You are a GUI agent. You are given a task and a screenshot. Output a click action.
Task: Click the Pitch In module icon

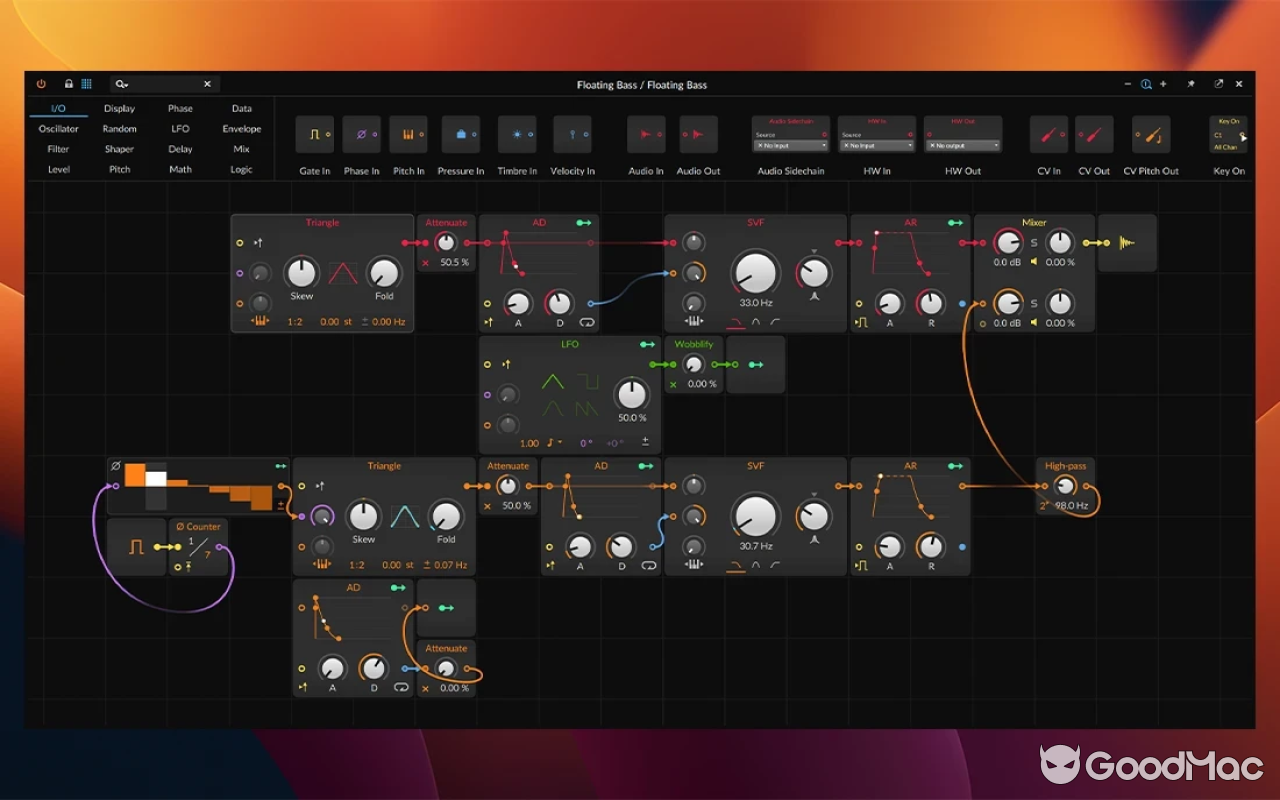pyautogui.click(x=408, y=133)
